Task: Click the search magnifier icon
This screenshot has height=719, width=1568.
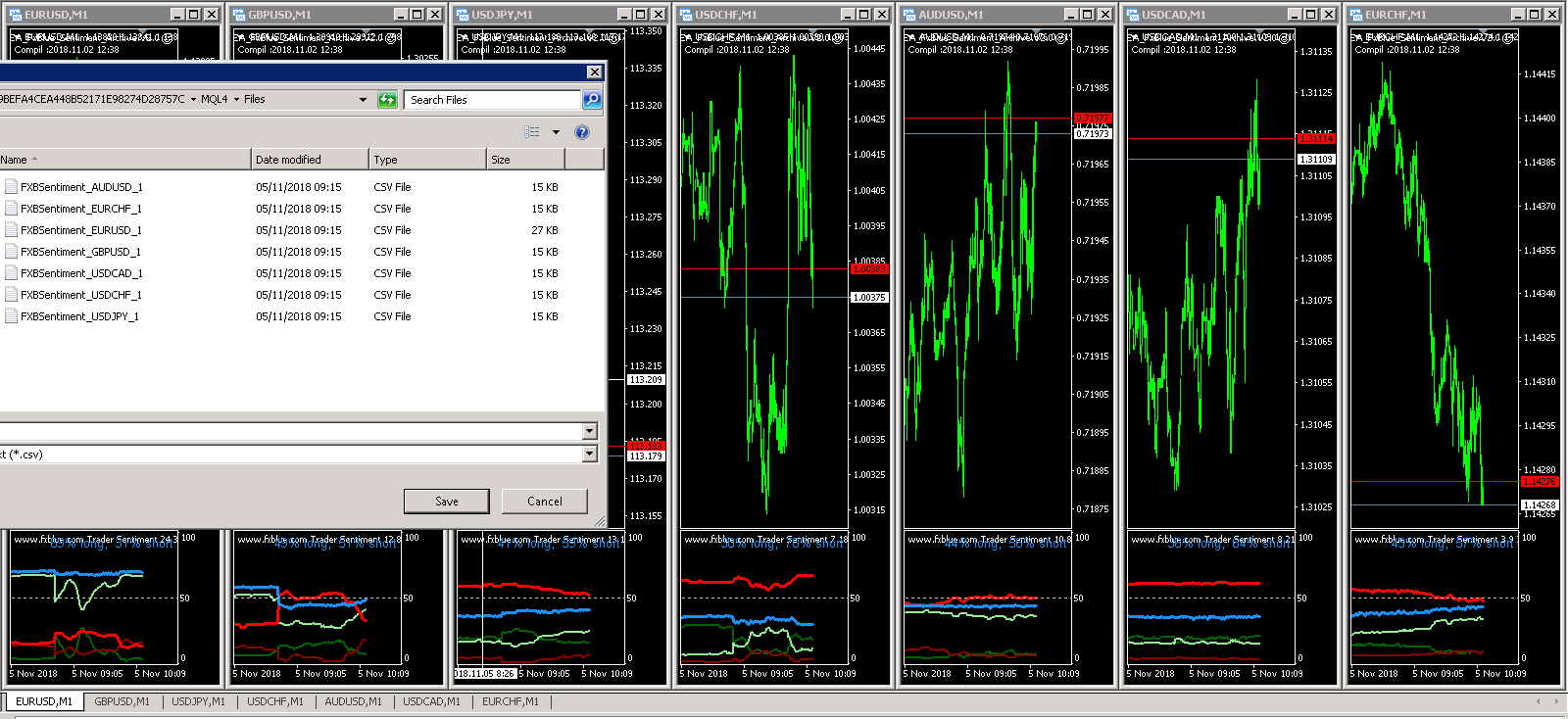Action: coord(591,100)
